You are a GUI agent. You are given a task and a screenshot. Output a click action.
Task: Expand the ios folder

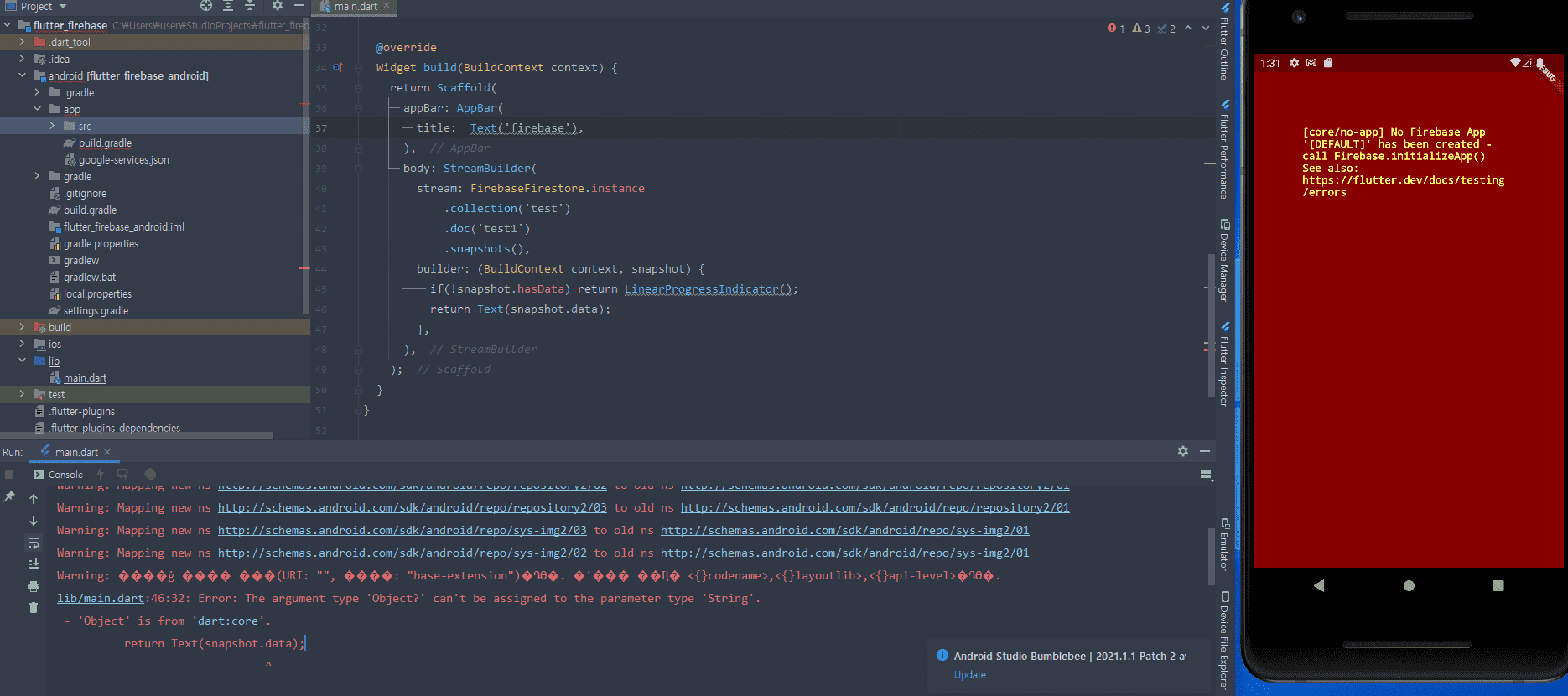[23, 344]
